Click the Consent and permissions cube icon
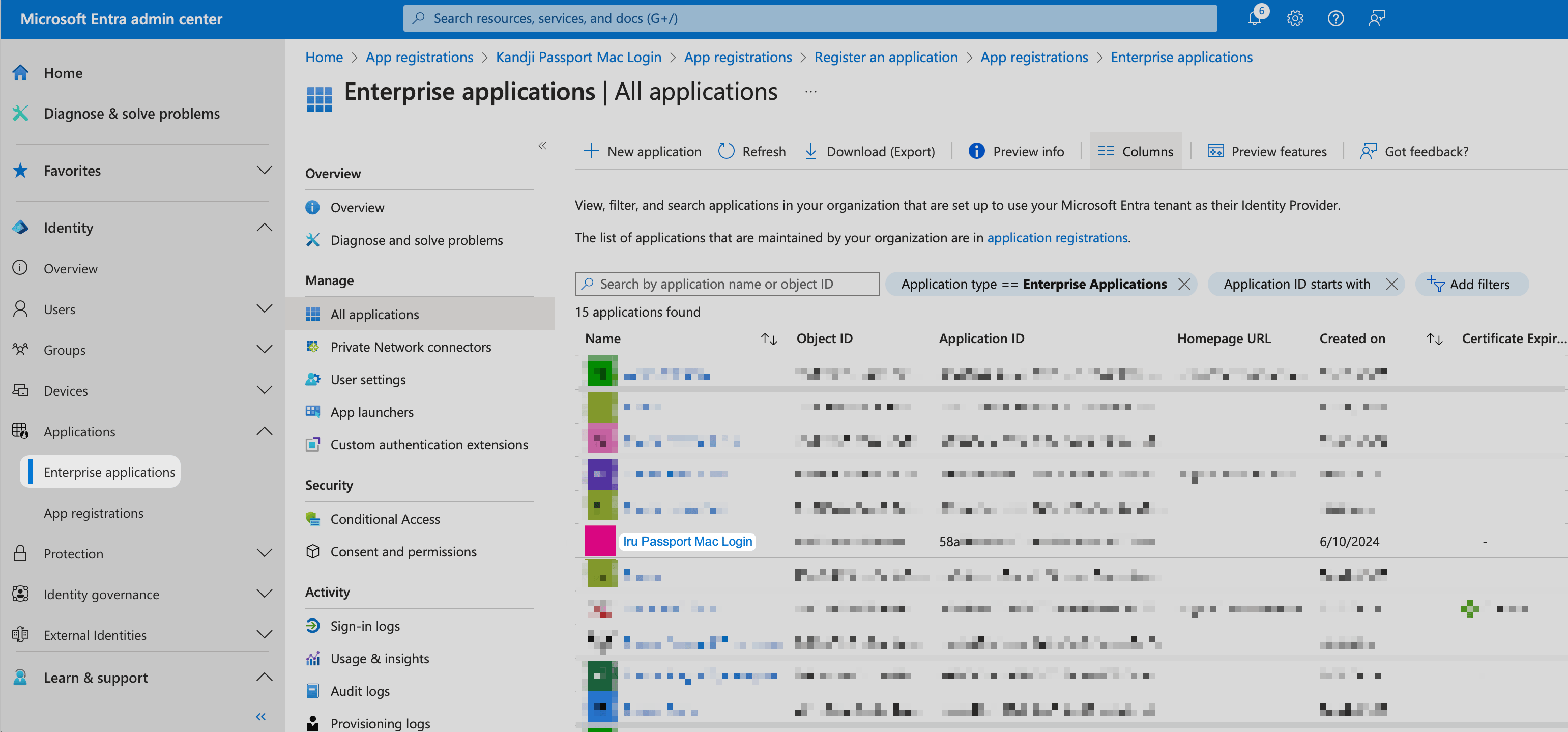This screenshot has height=732, width=1568. click(313, 551)
